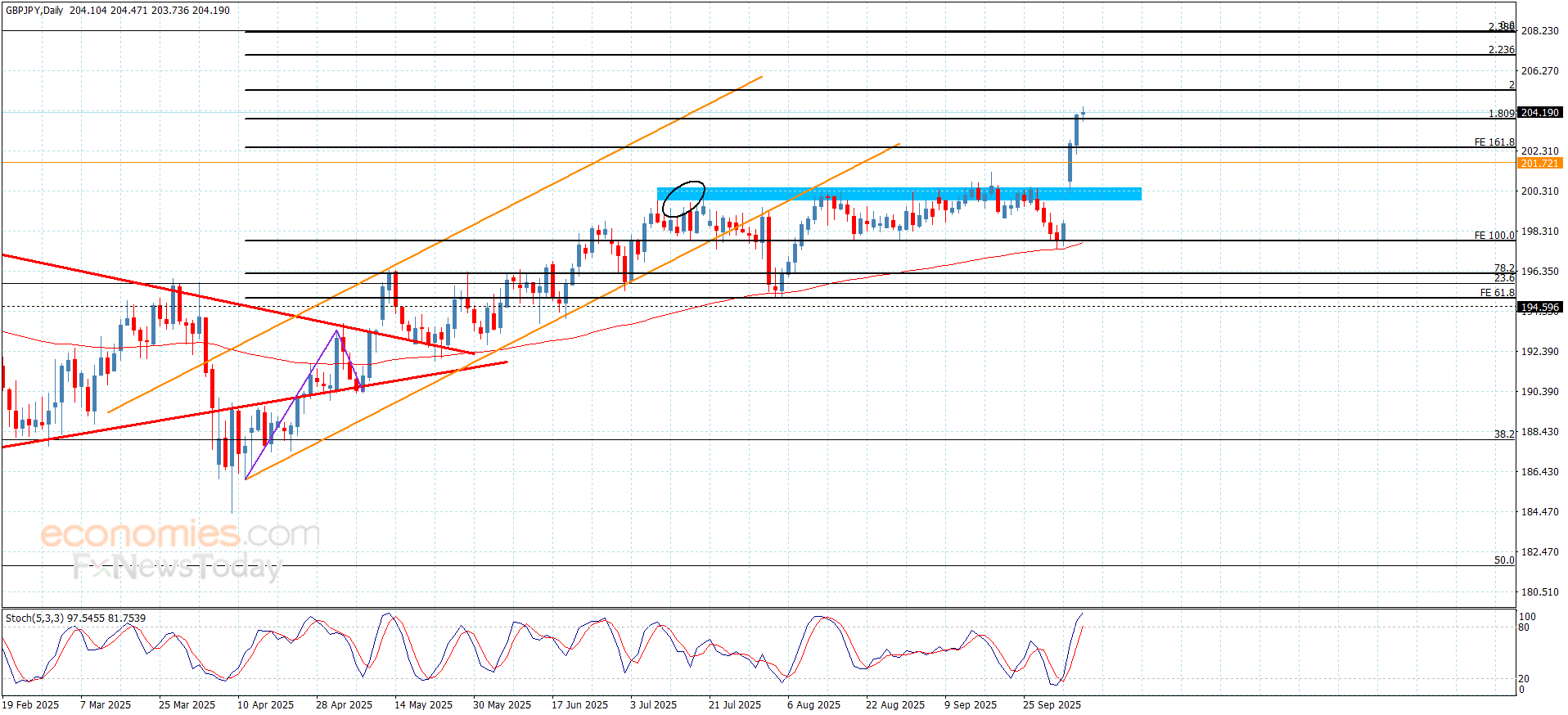The height and width of the screenshot is (715, 1568).
Task: Select the 182.470 price axis label
Action: (1539, 552)
